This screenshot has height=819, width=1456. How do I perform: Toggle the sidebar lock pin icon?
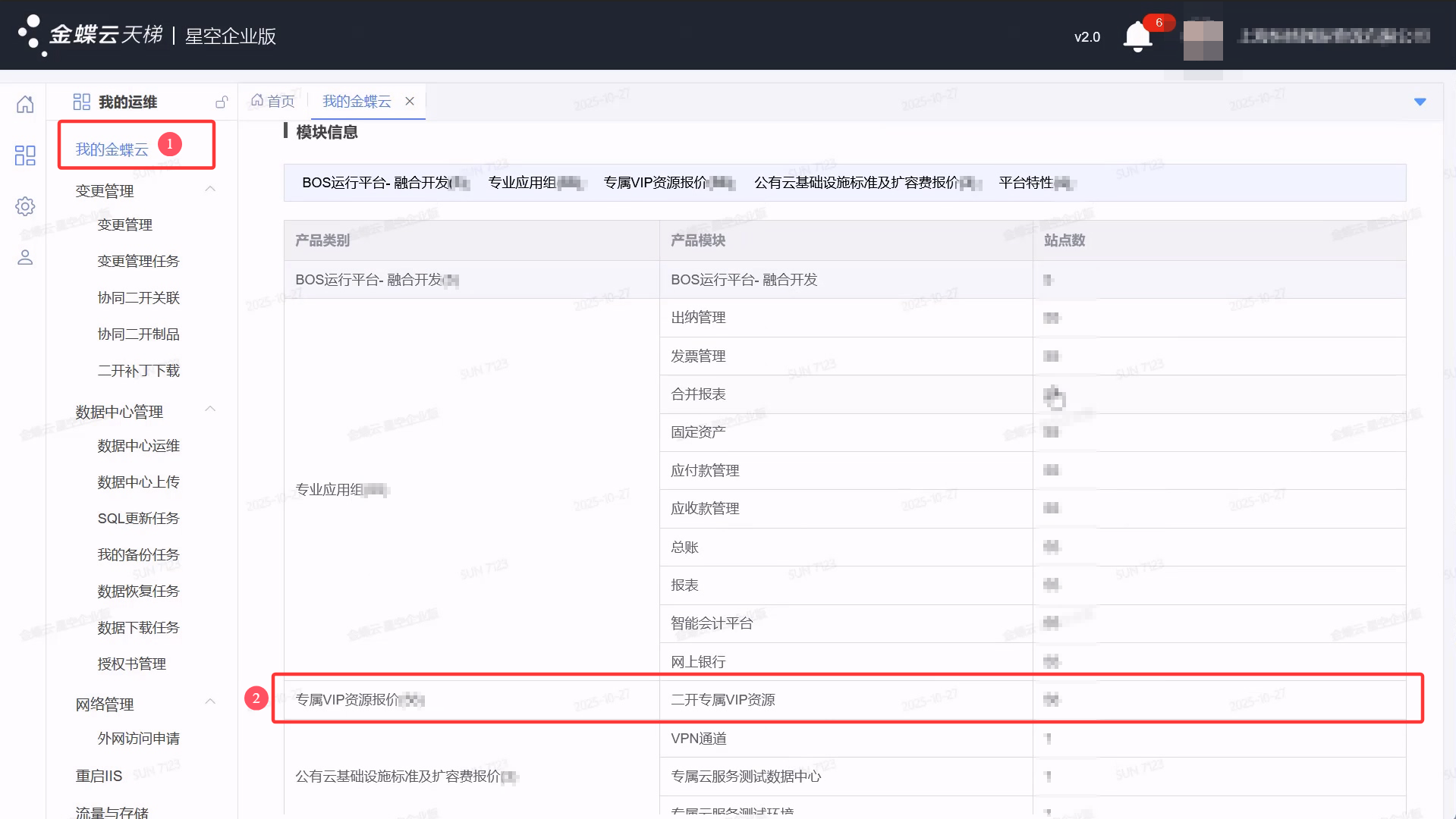click(222, 102)
